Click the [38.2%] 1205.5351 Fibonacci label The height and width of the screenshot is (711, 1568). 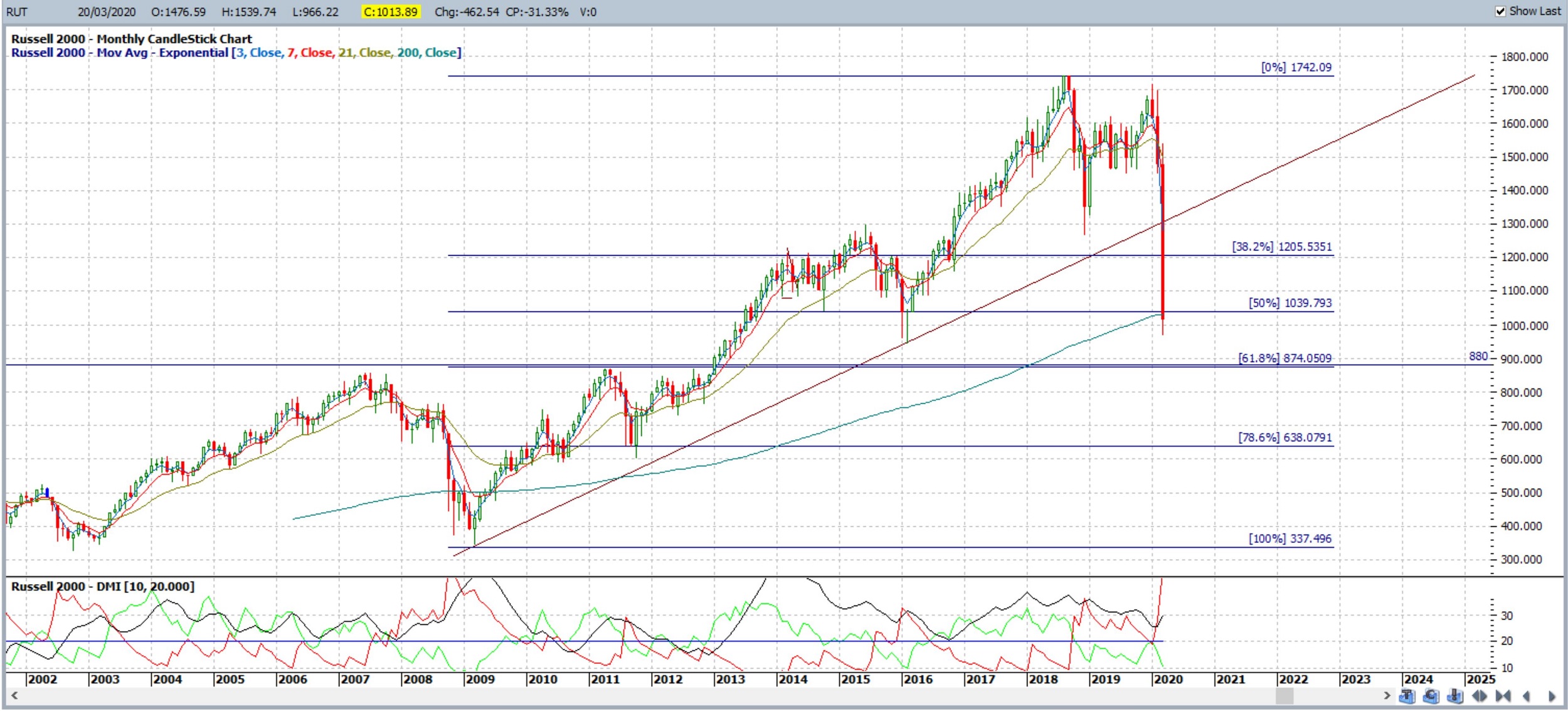click(1282, 247)
